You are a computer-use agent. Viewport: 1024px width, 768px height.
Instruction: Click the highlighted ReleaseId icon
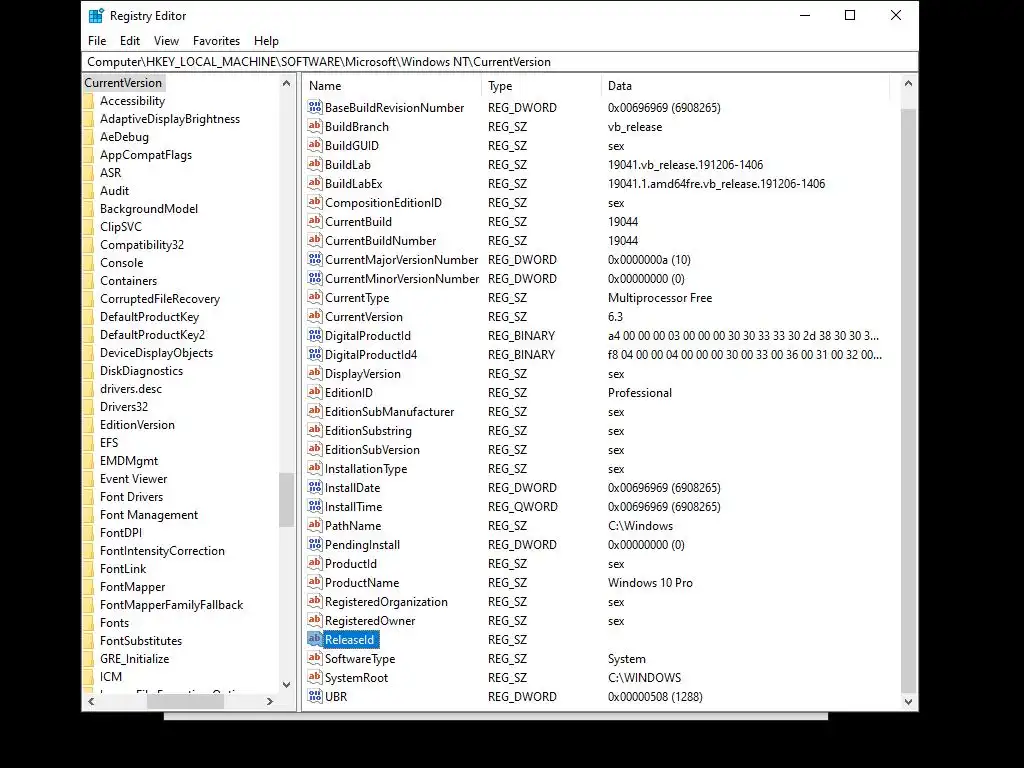[315, 639]
